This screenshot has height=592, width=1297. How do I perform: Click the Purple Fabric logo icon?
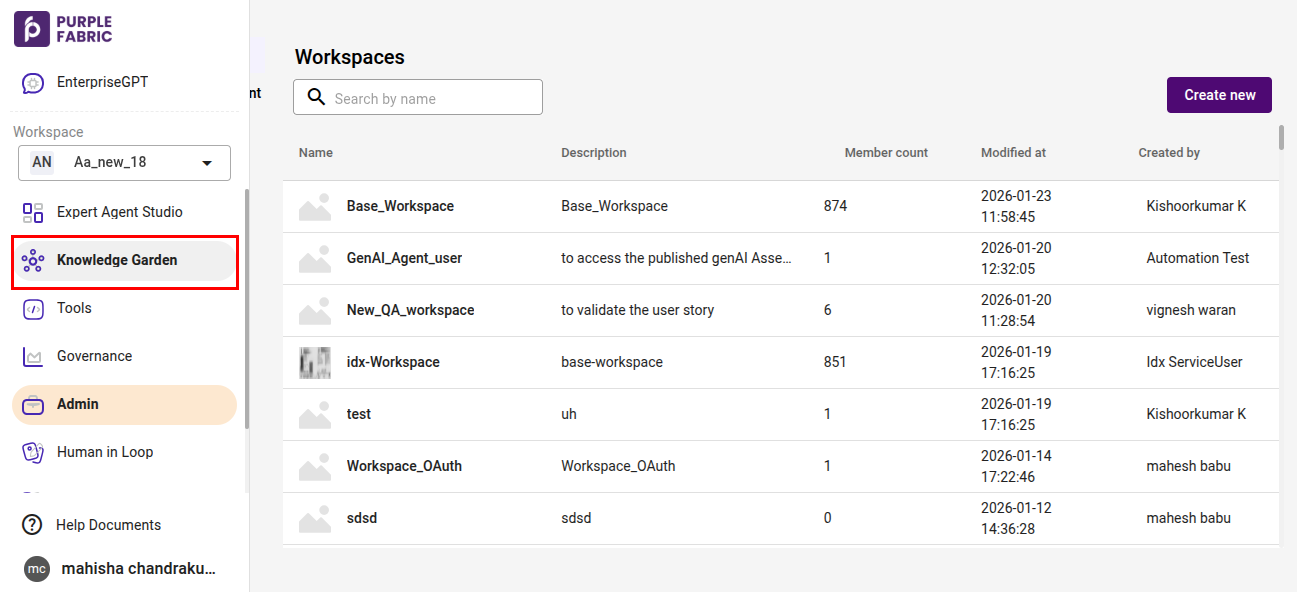point(31,29)
